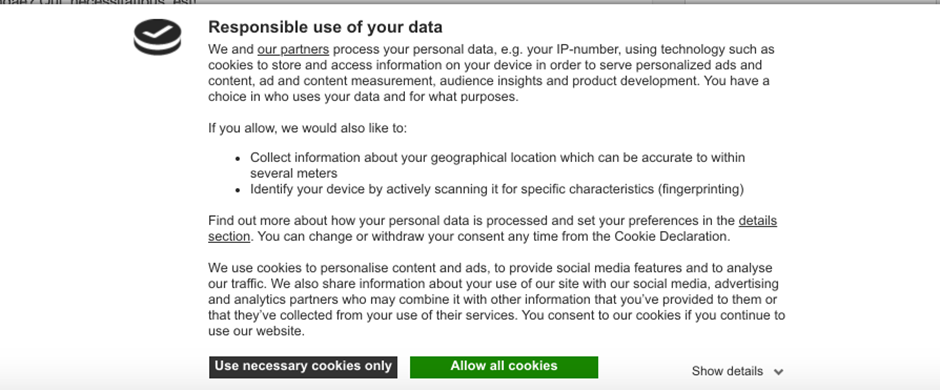Click the 'Find out more' paragraph text
Screen dimensions: 940x390
click(x=492, y=228)
